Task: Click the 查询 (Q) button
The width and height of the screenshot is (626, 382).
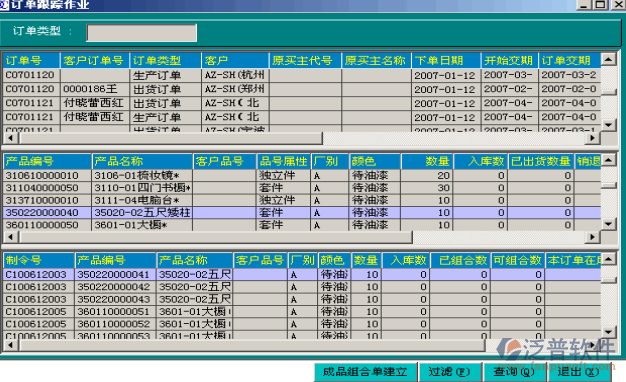Action: [x=513, y=372]
